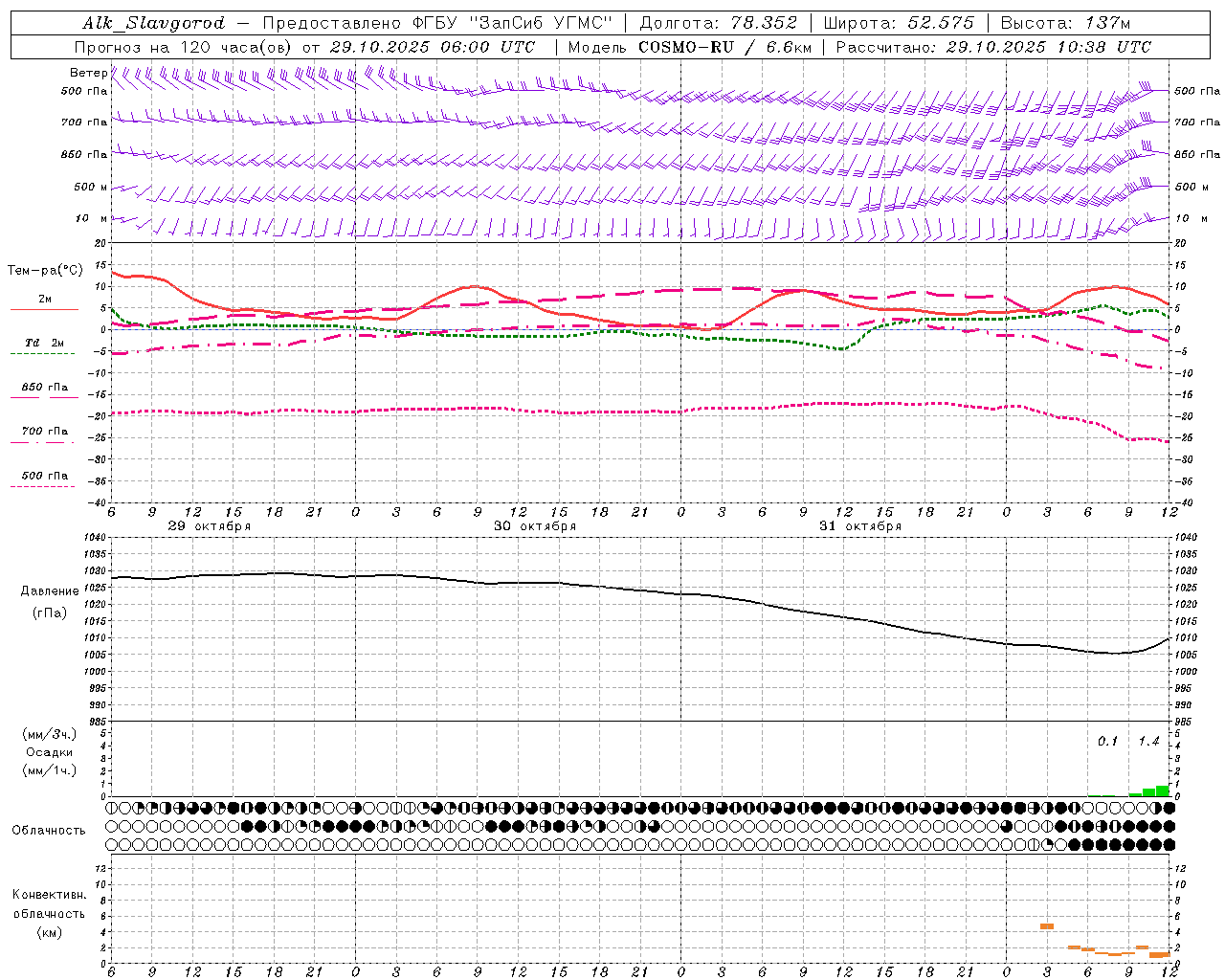Click the orange convective cloud bar near 5 km
Screen dimensions: 1225x980
(x=1047, y=926)
